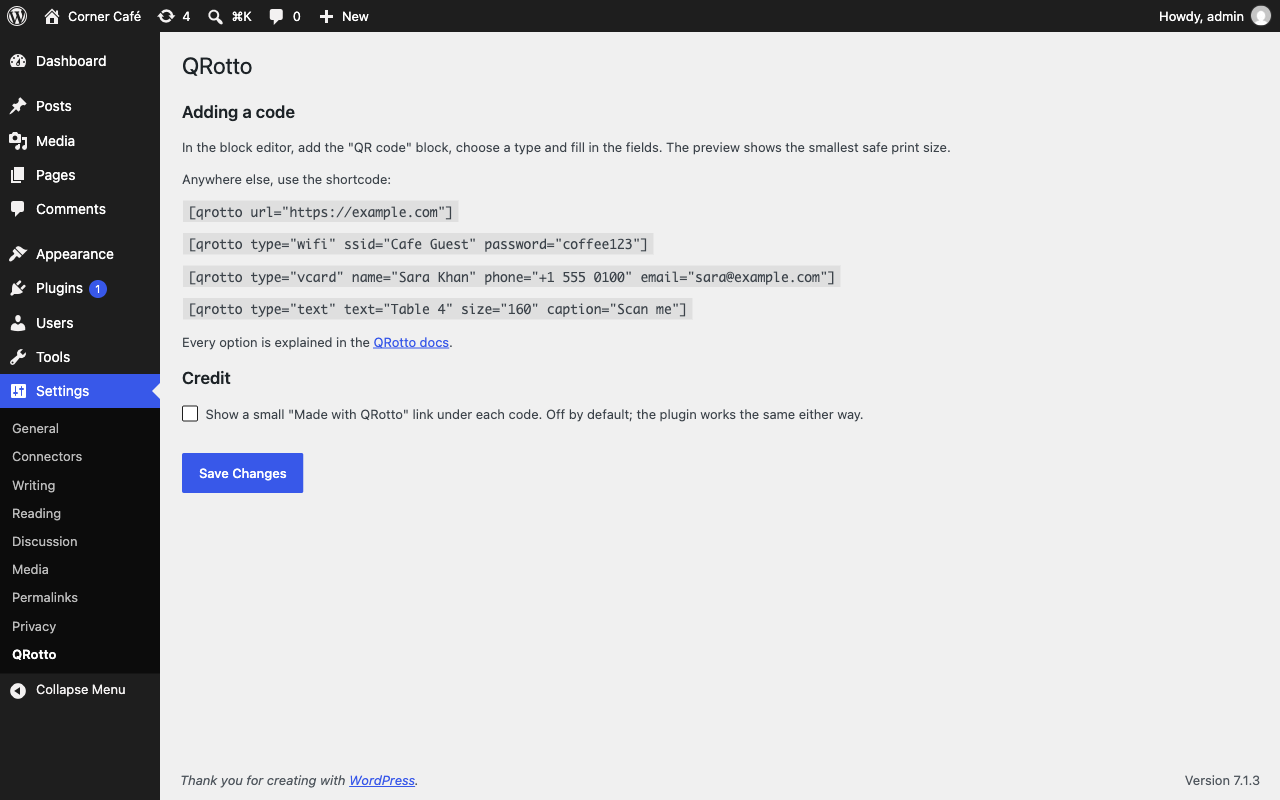Click the Plugins plug icon
This screenshot has width=1280, height=800.
point(18,288)
